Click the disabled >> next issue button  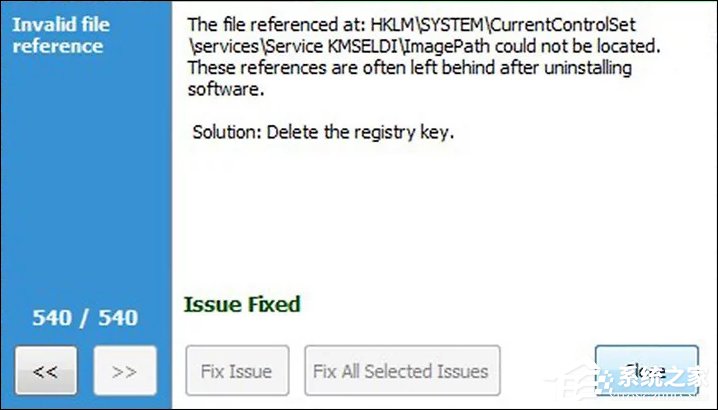tap(125, 371)
